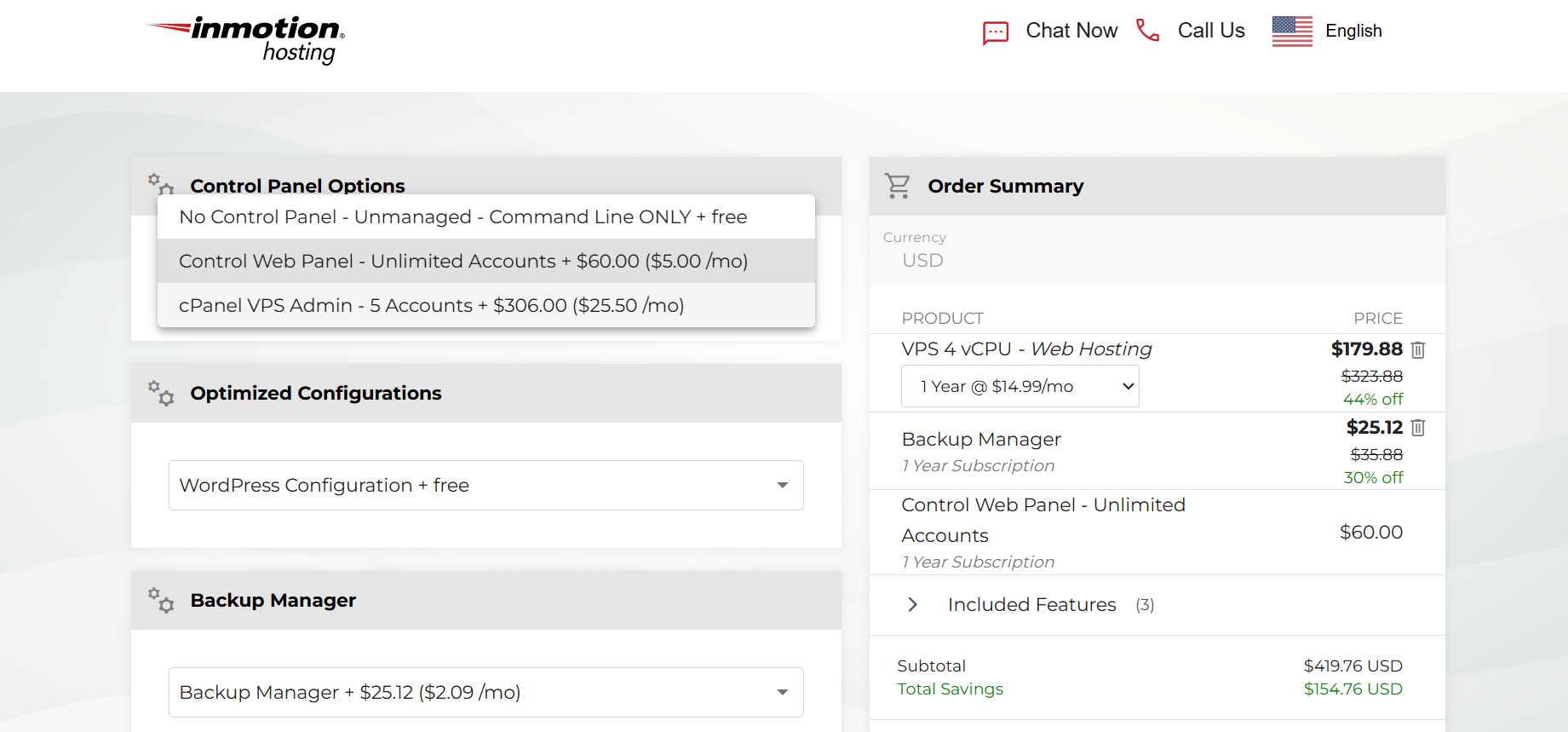The width and height of the screenshot is (1568, 732).
Task: Select Control Web Panel - Unlimited Accounts option
Action: (486, 261)
